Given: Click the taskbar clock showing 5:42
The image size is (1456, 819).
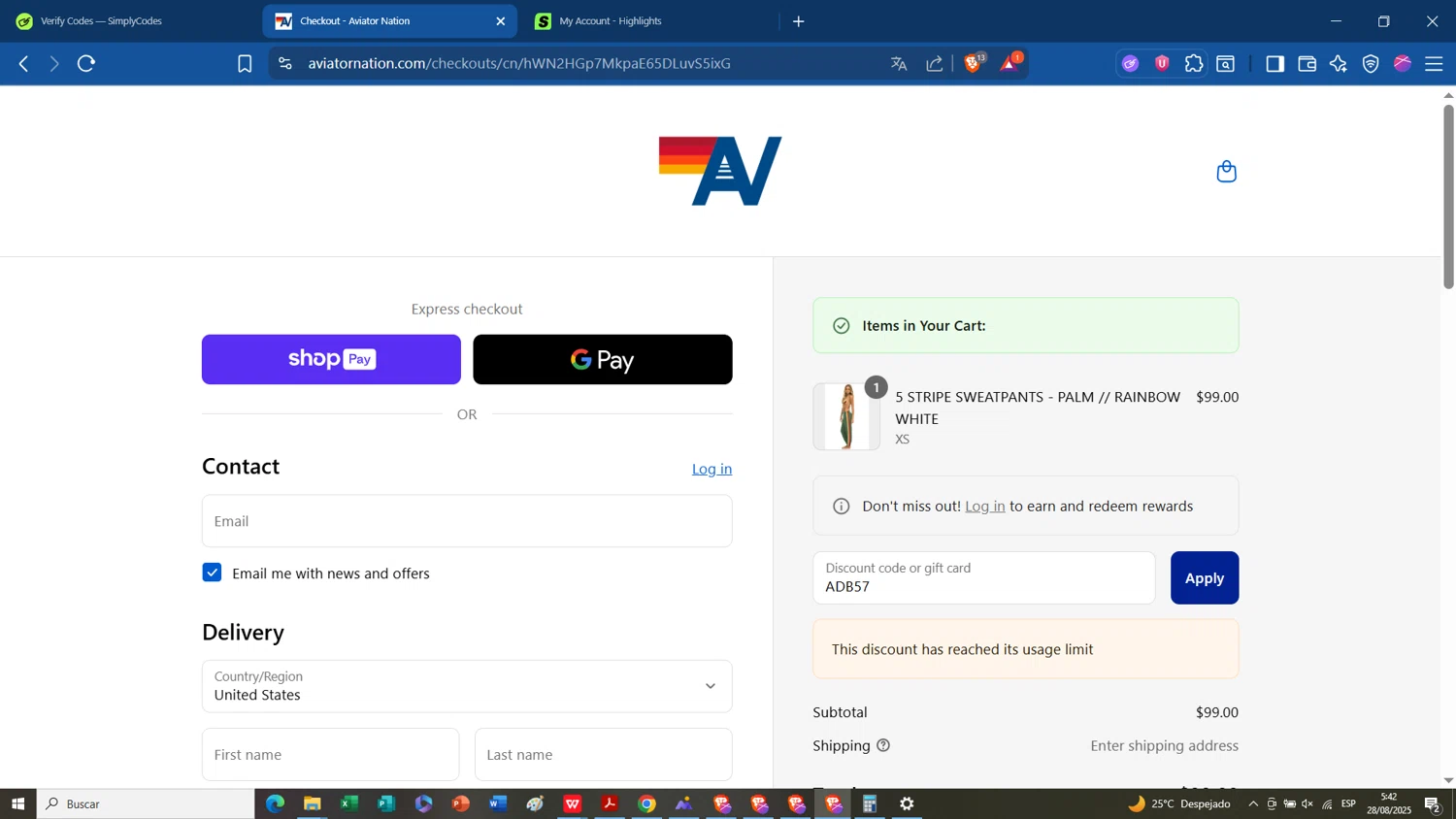Looking at the screenshot, I should tap(1389, 803).
